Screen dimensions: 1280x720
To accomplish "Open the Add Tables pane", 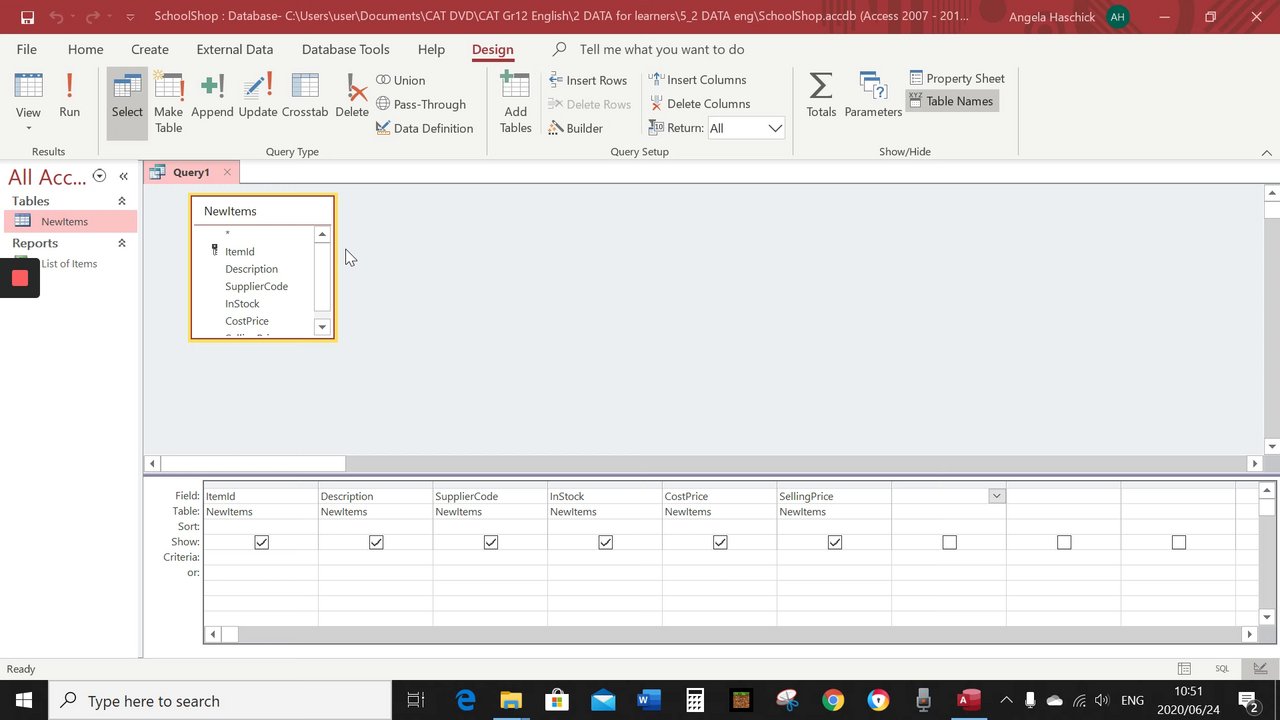I will pos(515,103).
